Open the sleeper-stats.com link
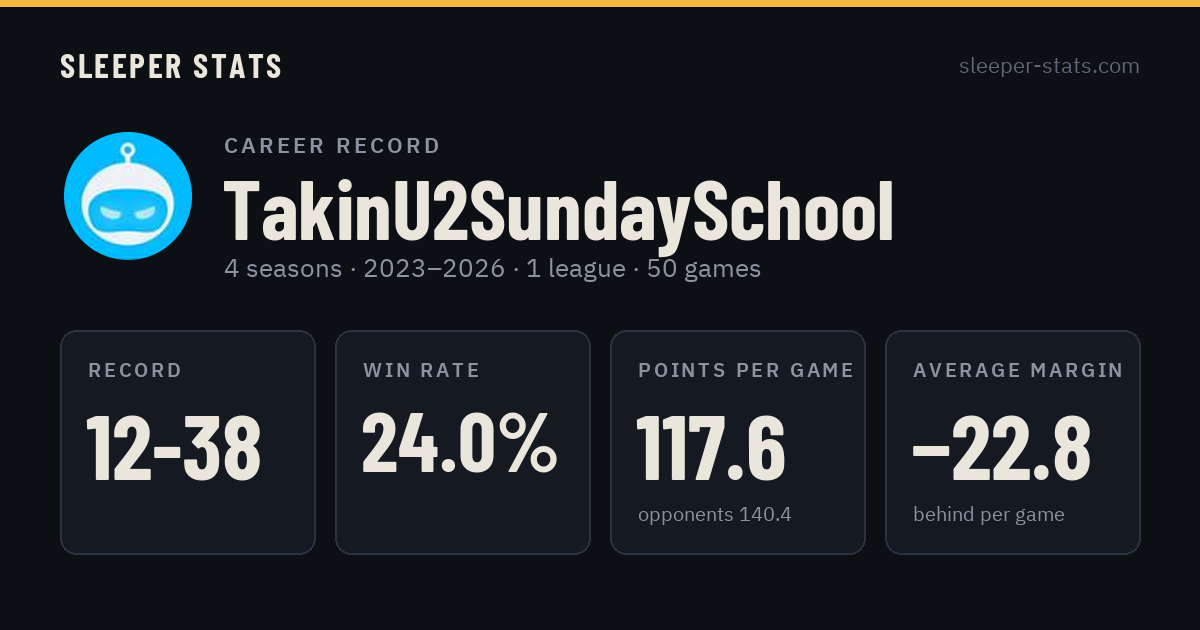The image size is (1200, 630). pyautogui.click(x=1049, y=66)
